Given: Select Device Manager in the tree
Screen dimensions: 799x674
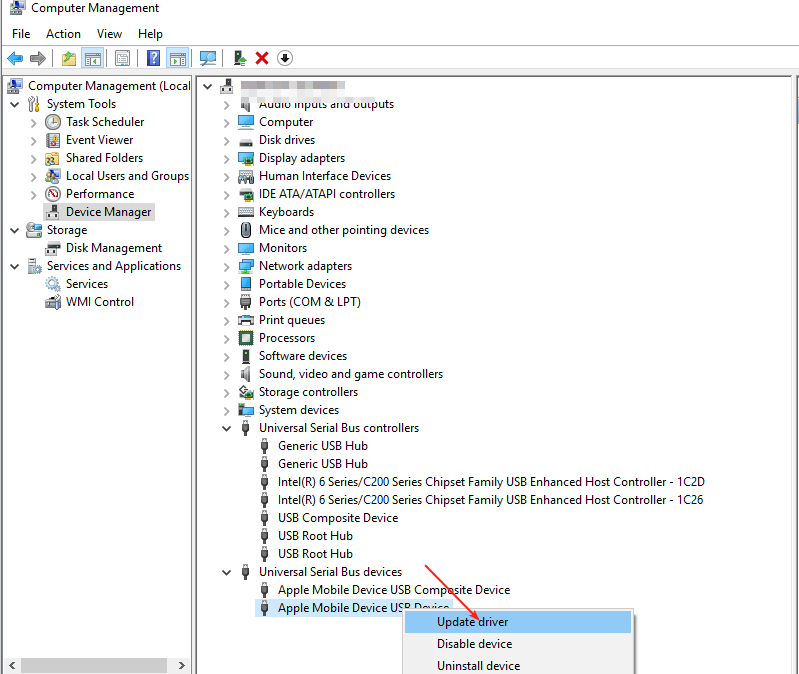Looking at the screenshot, I should pos(108,212).
